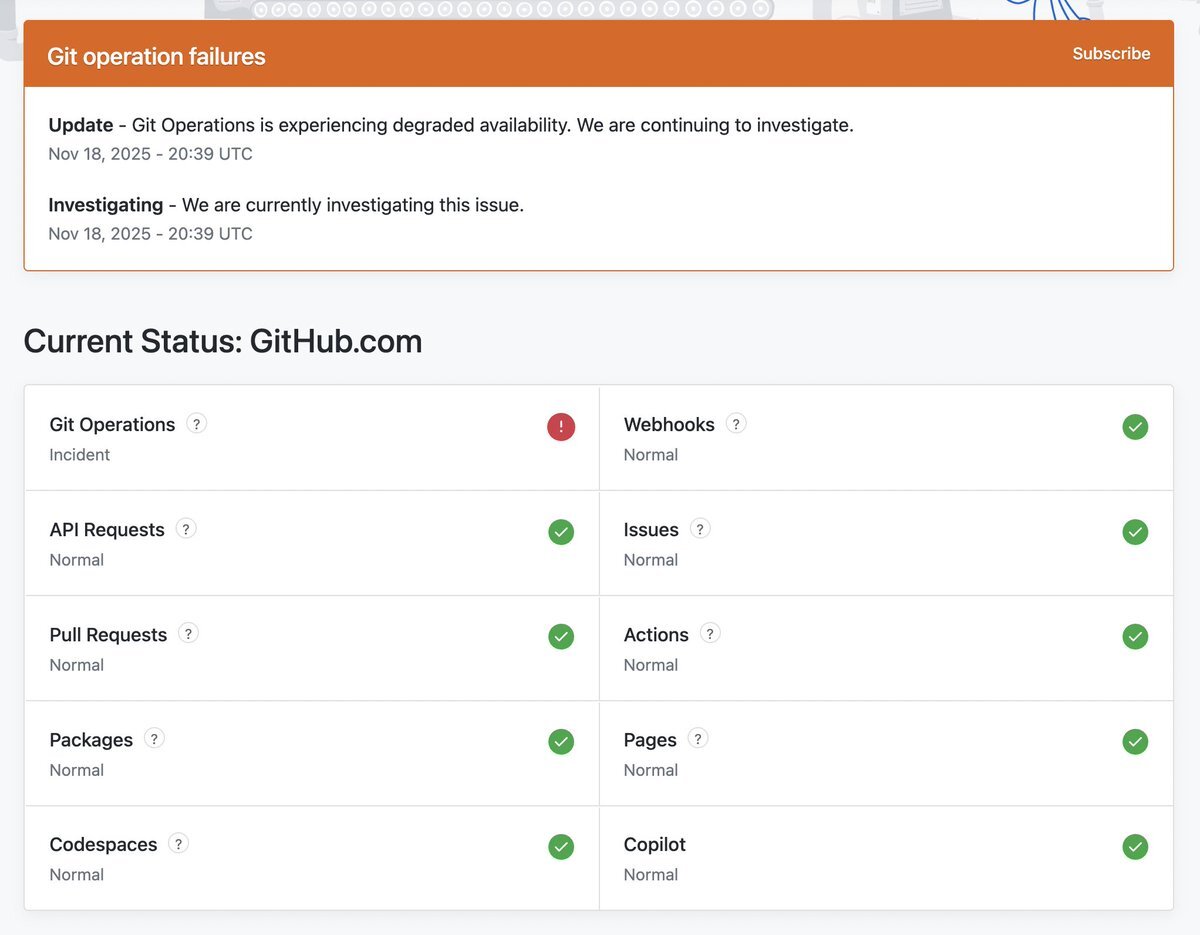The width and height of the screenshot is (1200, 935).
Task: Click the Current Status: GitHub.com heading
Action: [222, 341]
